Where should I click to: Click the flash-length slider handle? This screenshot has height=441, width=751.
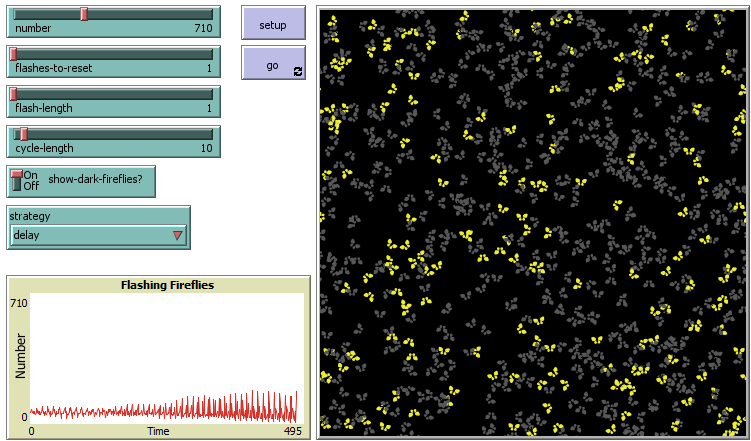(x=13, y=94)
